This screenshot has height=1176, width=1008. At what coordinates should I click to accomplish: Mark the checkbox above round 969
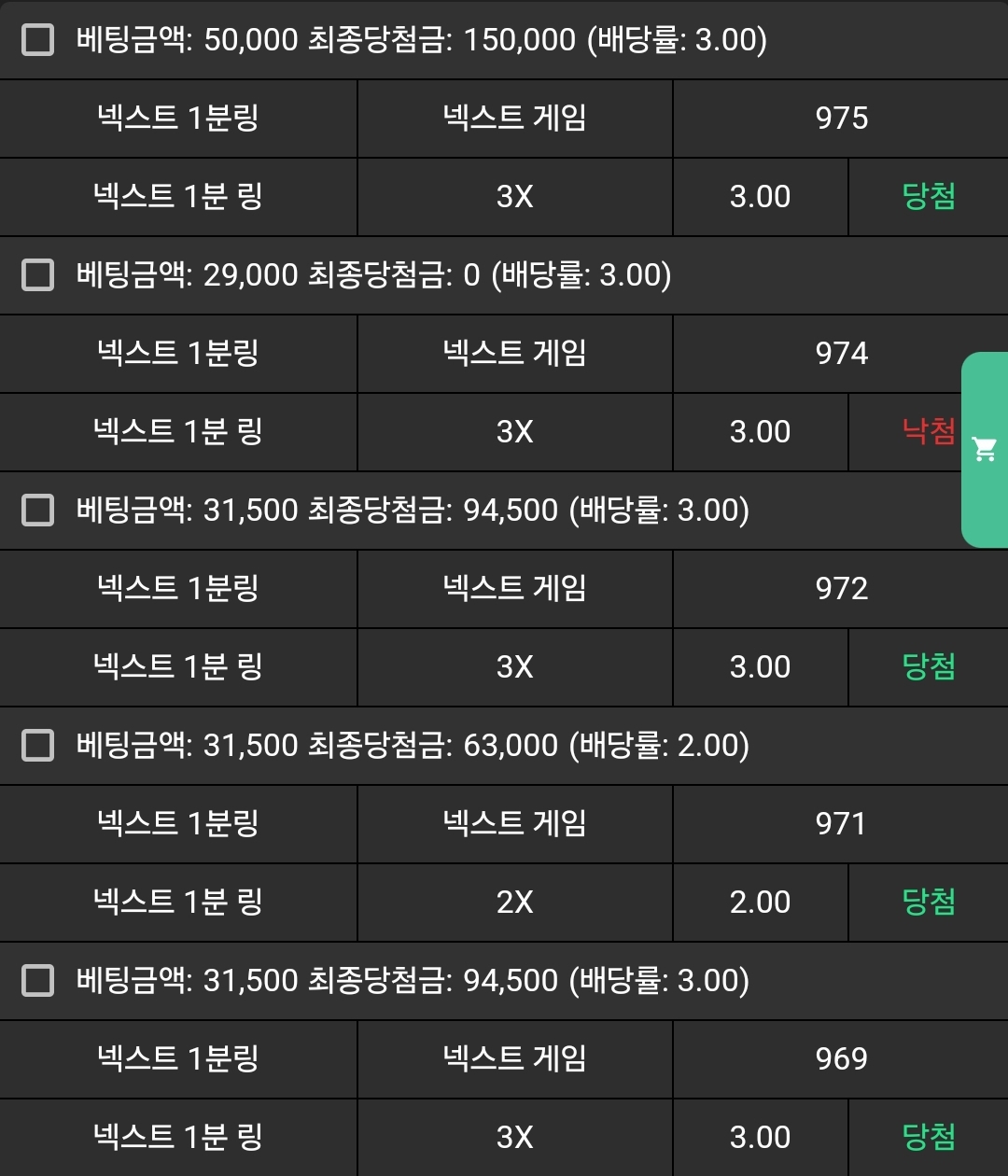coord(37,981)
